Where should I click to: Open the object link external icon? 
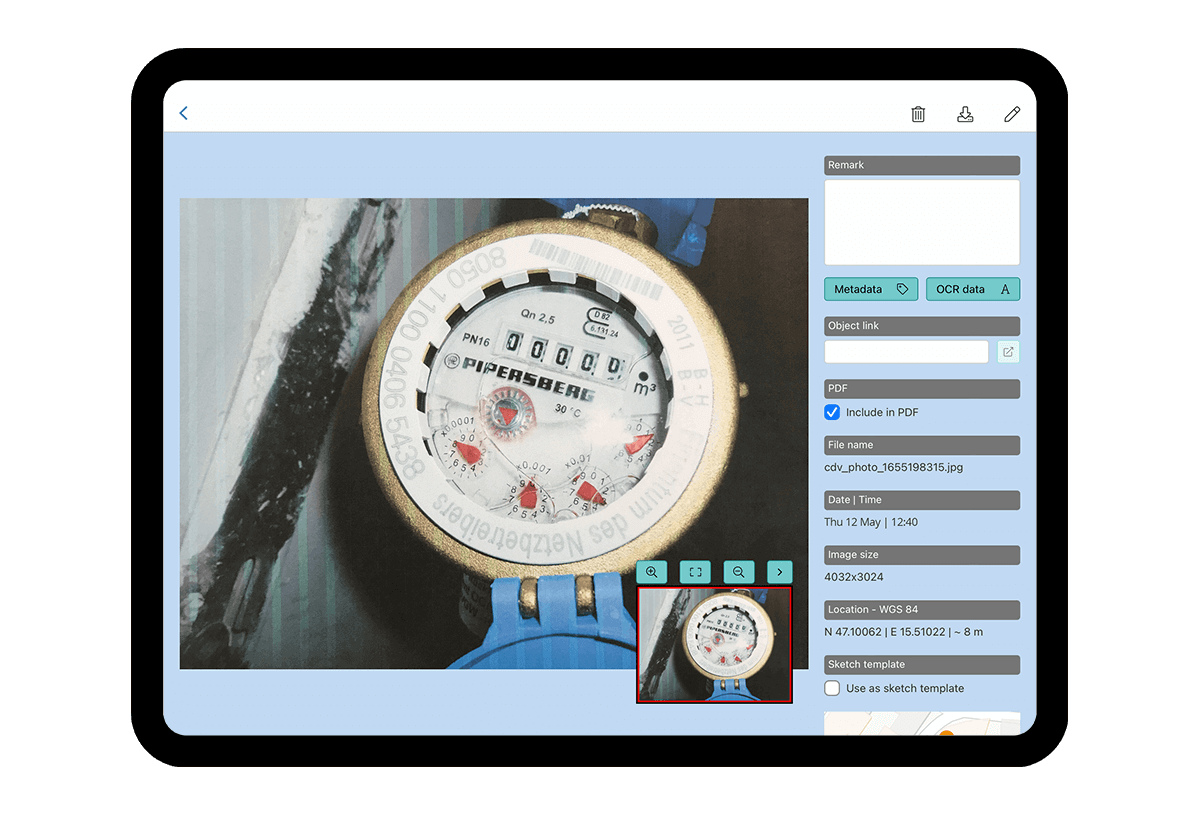coord(1008,352)
